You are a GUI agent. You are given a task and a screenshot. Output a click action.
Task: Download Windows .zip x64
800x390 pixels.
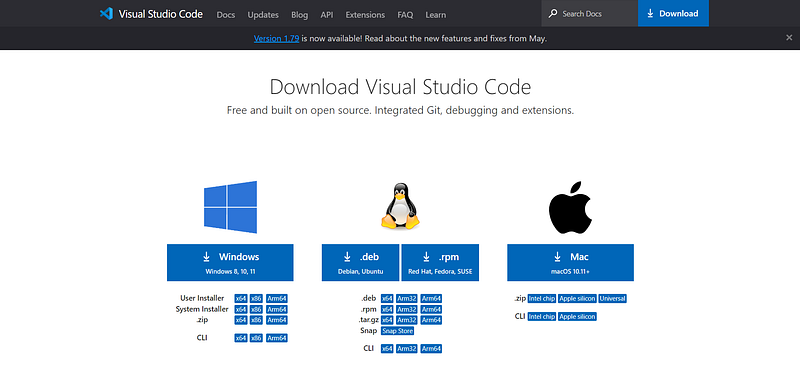point(241,320)
